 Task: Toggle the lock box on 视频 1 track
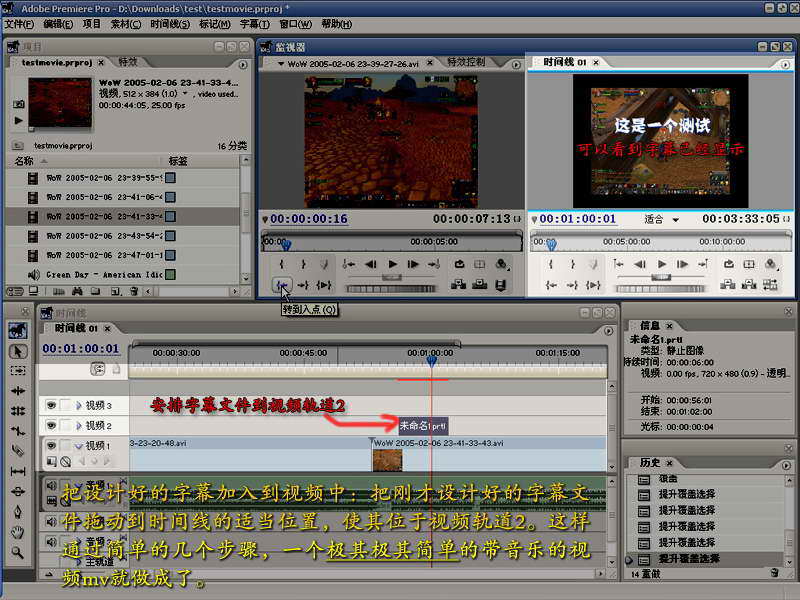pos(65,445)
